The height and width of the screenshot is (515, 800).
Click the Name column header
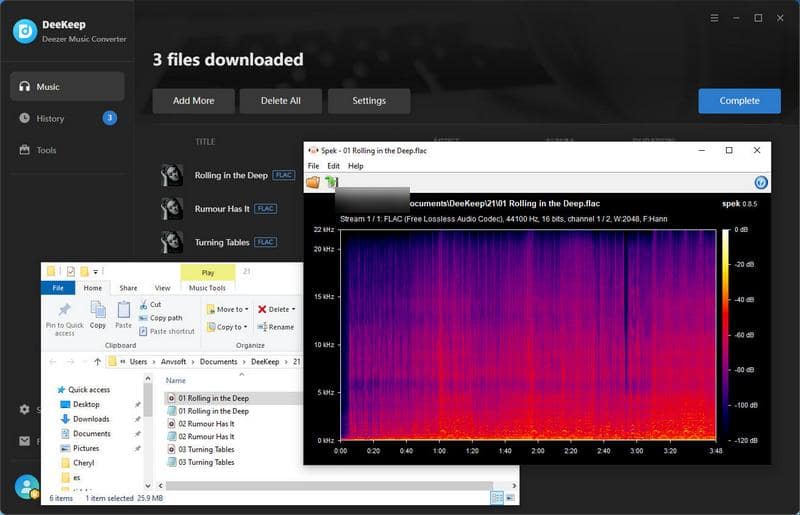(176, 381)
